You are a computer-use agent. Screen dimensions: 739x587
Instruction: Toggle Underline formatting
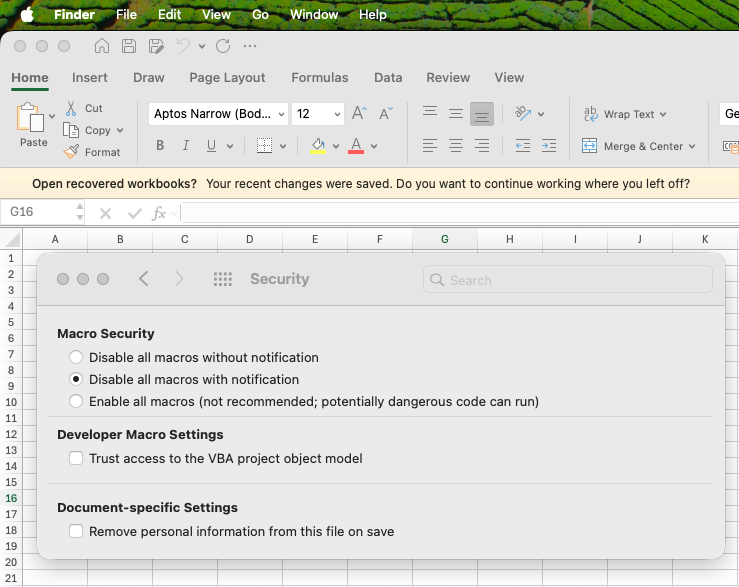point(211,146)
